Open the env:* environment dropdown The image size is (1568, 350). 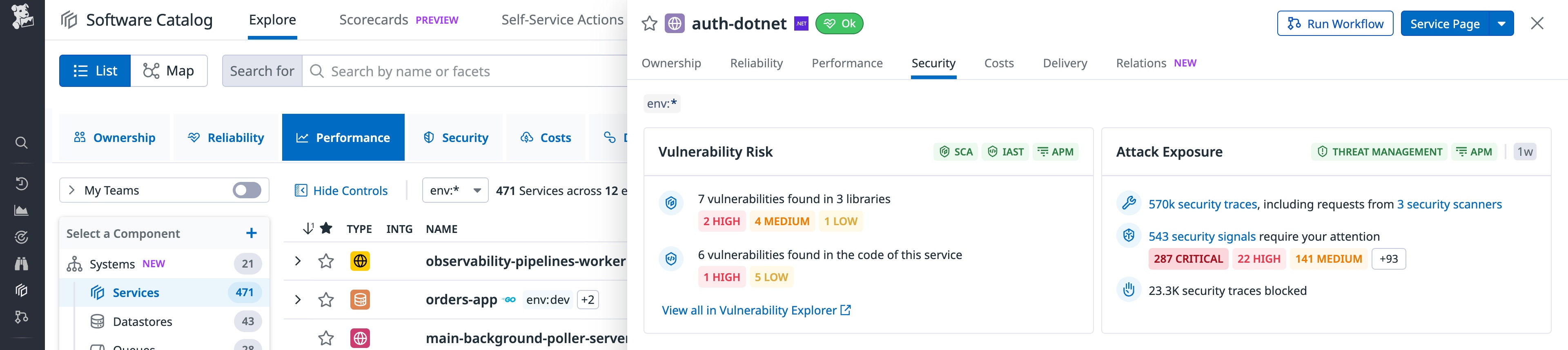[455, 190]
